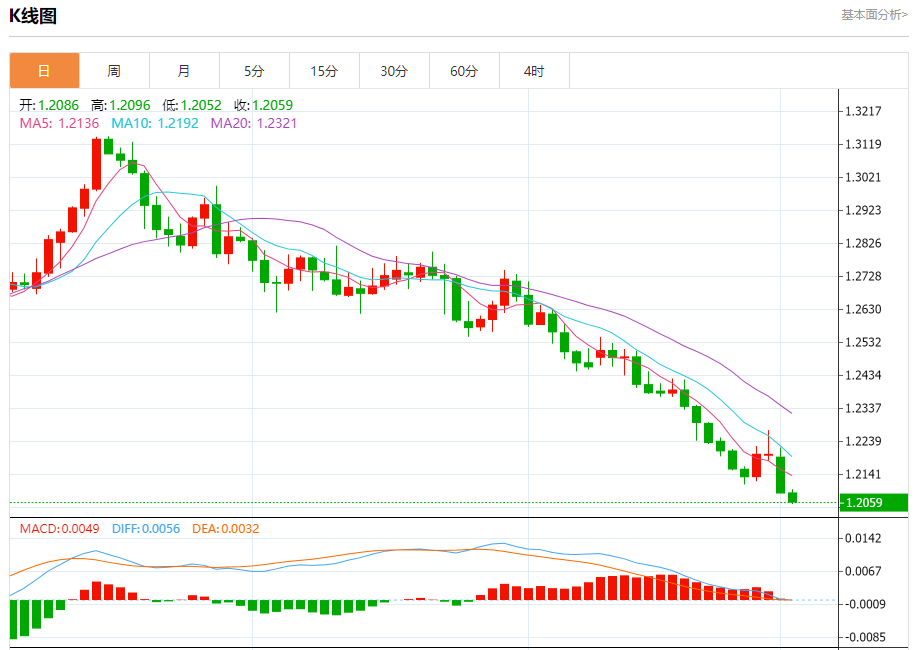Image resolution: width=917 pixels, height=650 pixels.
Task: Click the 1.3021 axis label
Action: 863,177
